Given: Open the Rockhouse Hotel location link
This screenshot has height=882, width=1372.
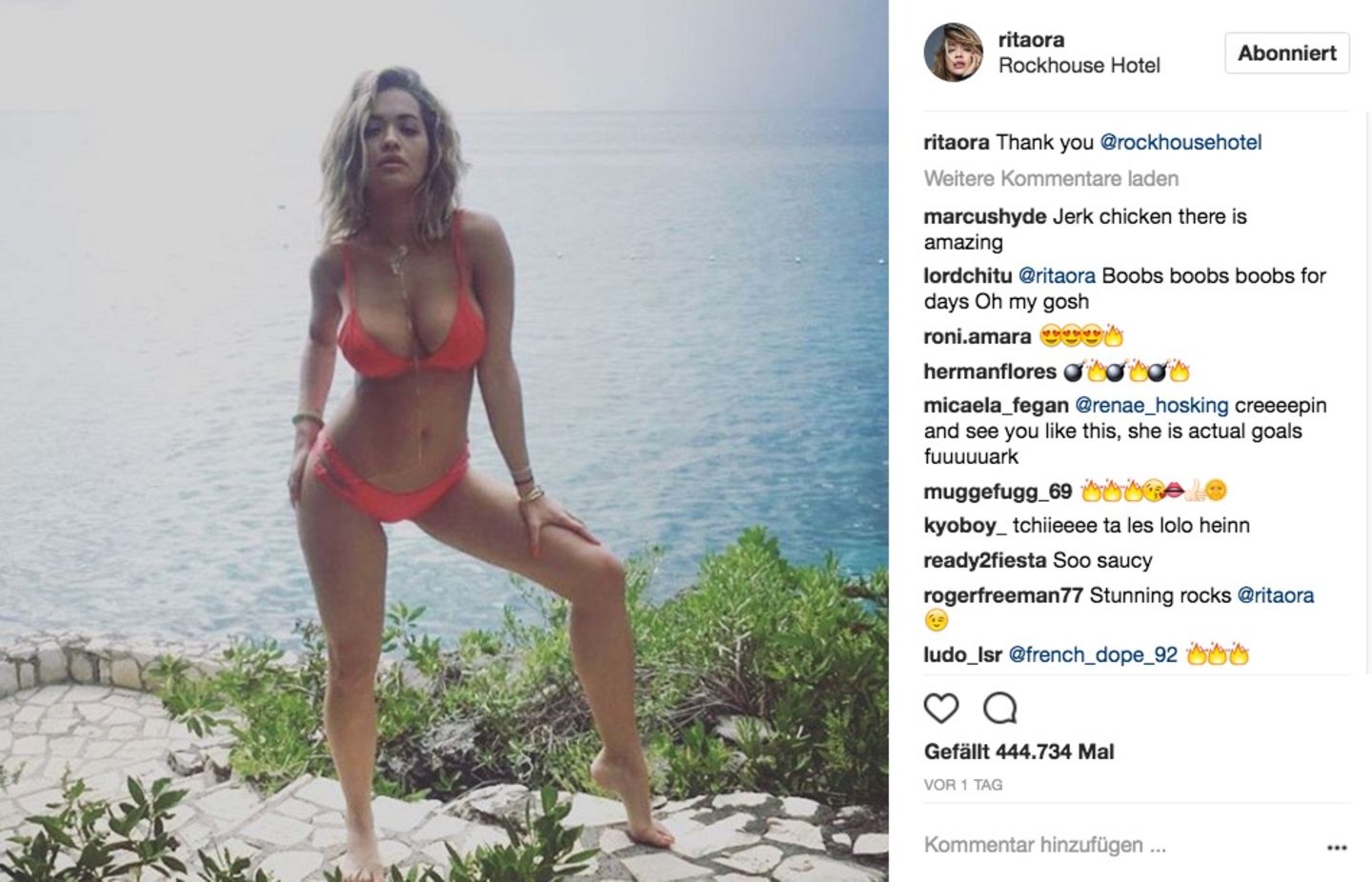Looking at the screenshot, I should click(1079, 66).
